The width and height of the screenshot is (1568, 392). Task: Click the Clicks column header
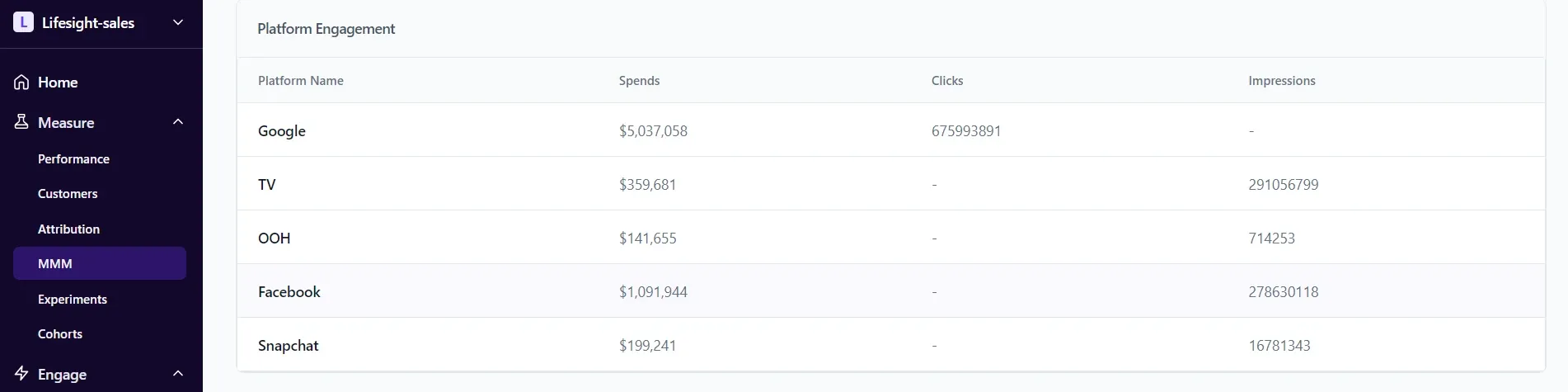point(947,81)
